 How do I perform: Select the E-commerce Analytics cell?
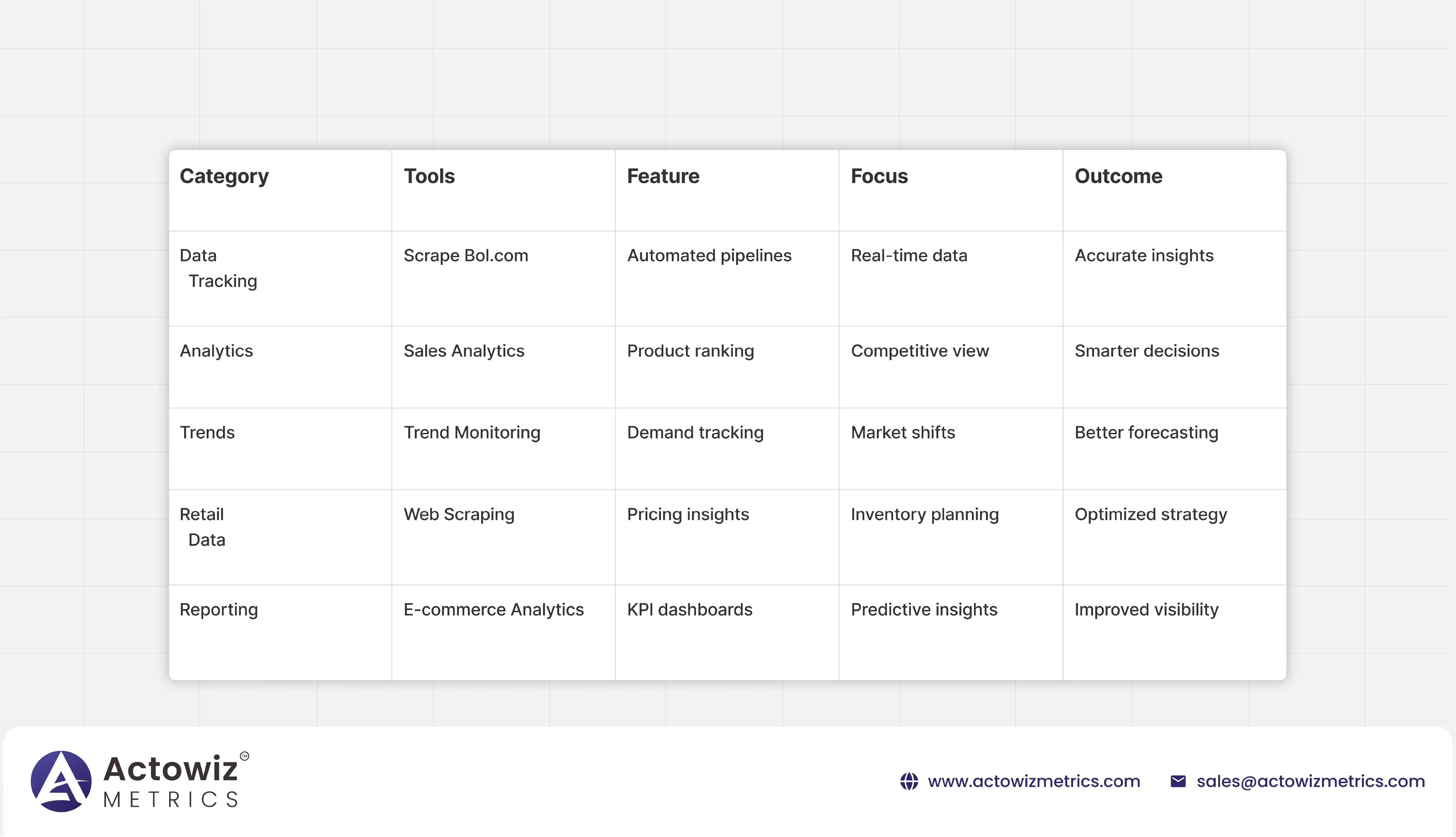pyautogui.click(x=493, y=609)
